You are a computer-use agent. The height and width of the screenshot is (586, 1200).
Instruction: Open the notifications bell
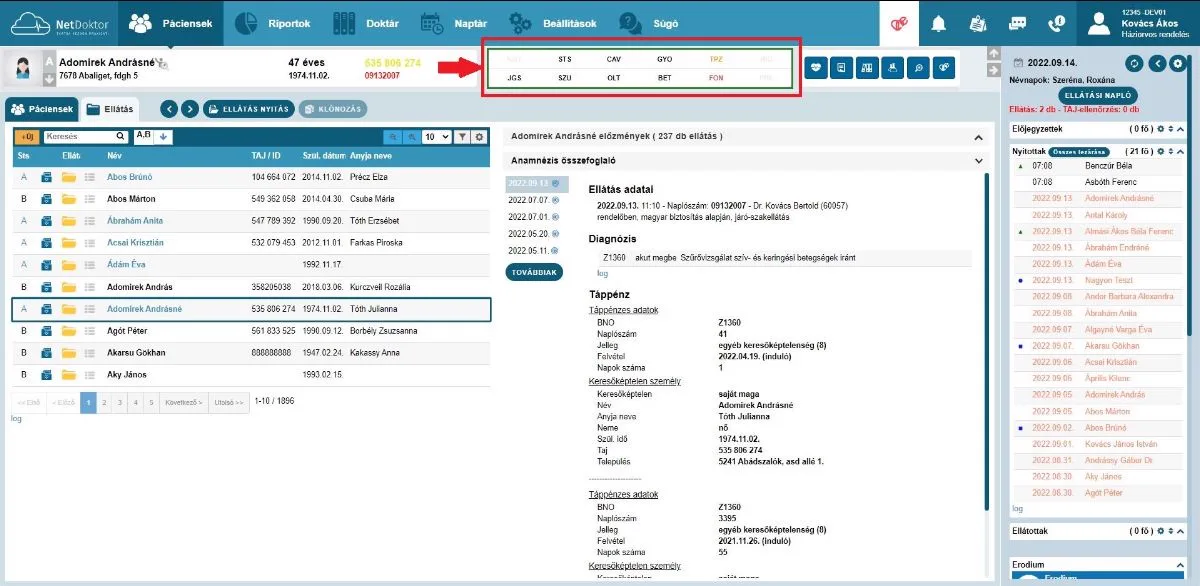[x=938, y=23]
